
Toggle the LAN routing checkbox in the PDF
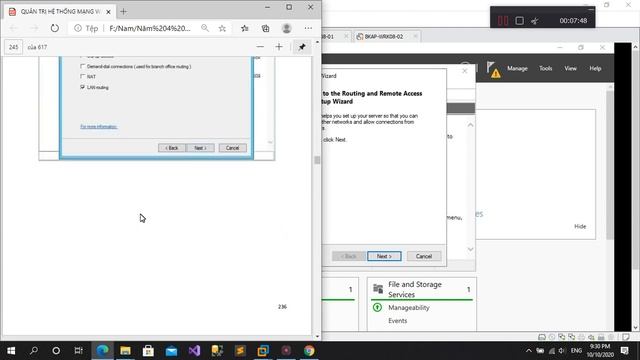(82, 87)
